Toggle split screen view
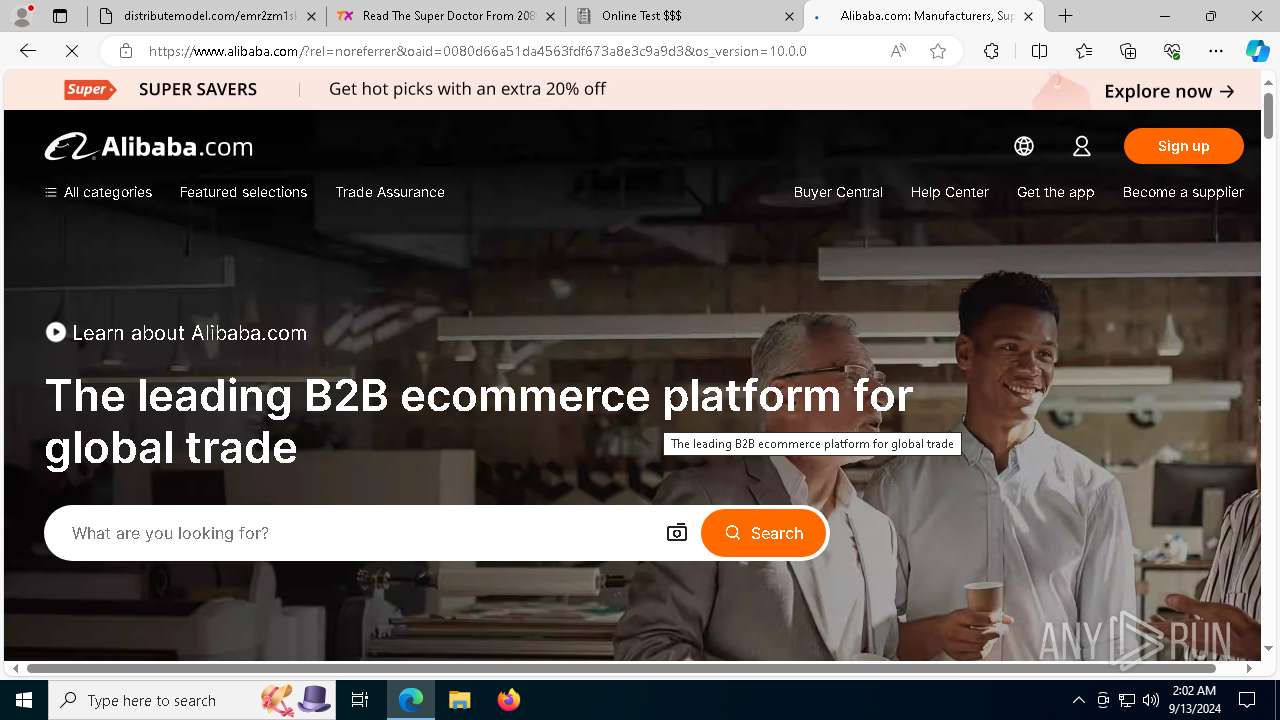 tap(1039, 51)
